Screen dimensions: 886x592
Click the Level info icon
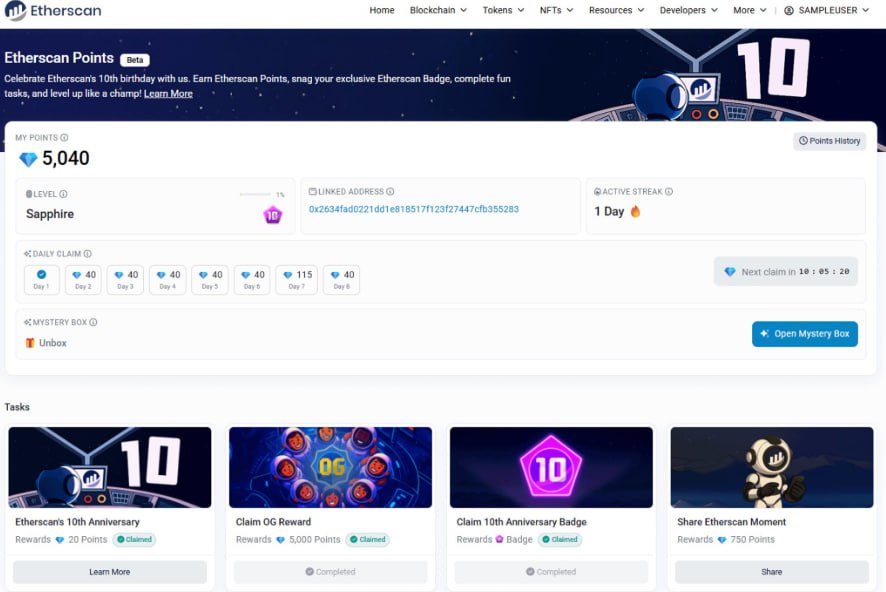tap(63, 194)
